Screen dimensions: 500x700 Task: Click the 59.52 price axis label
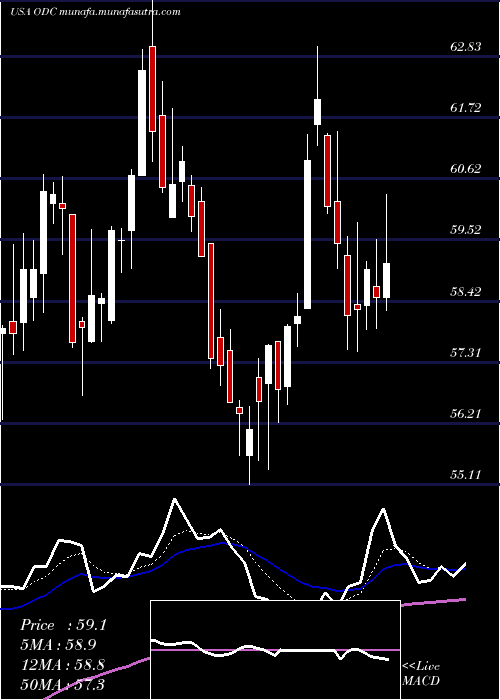[x=466, y=230]
